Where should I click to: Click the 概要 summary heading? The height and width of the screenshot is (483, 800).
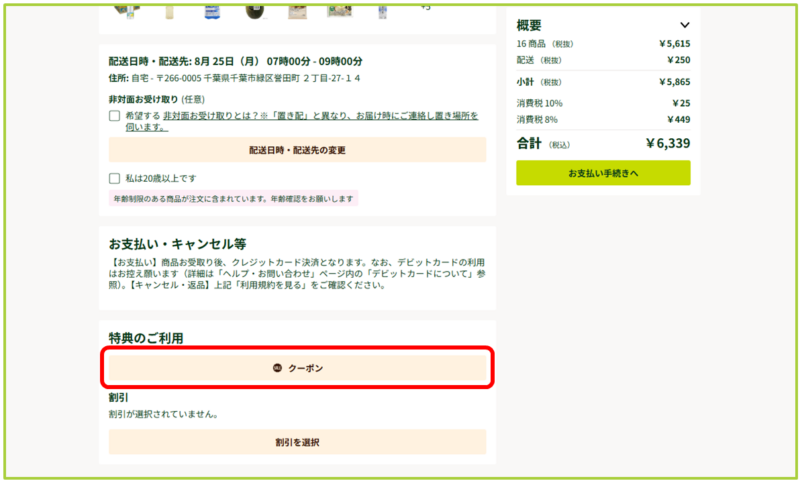click(x=529, y=25)
